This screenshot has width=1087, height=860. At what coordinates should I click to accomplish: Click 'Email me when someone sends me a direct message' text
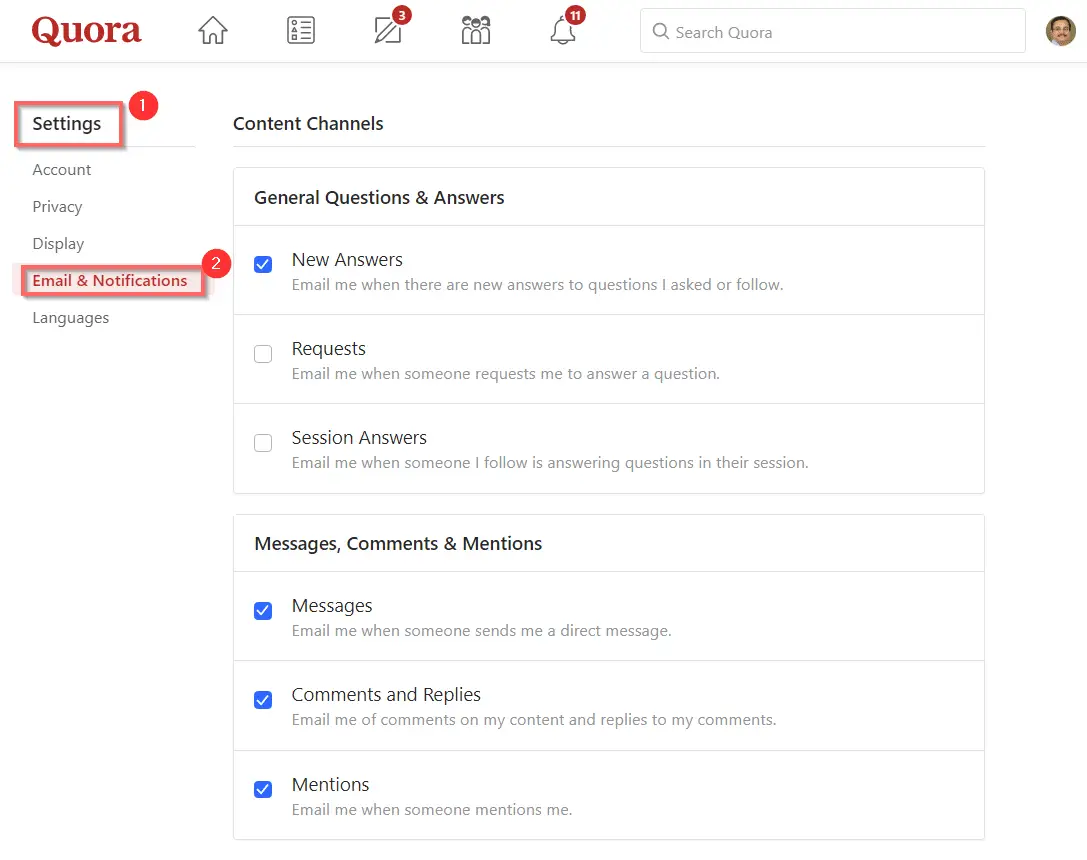[481, 631]
